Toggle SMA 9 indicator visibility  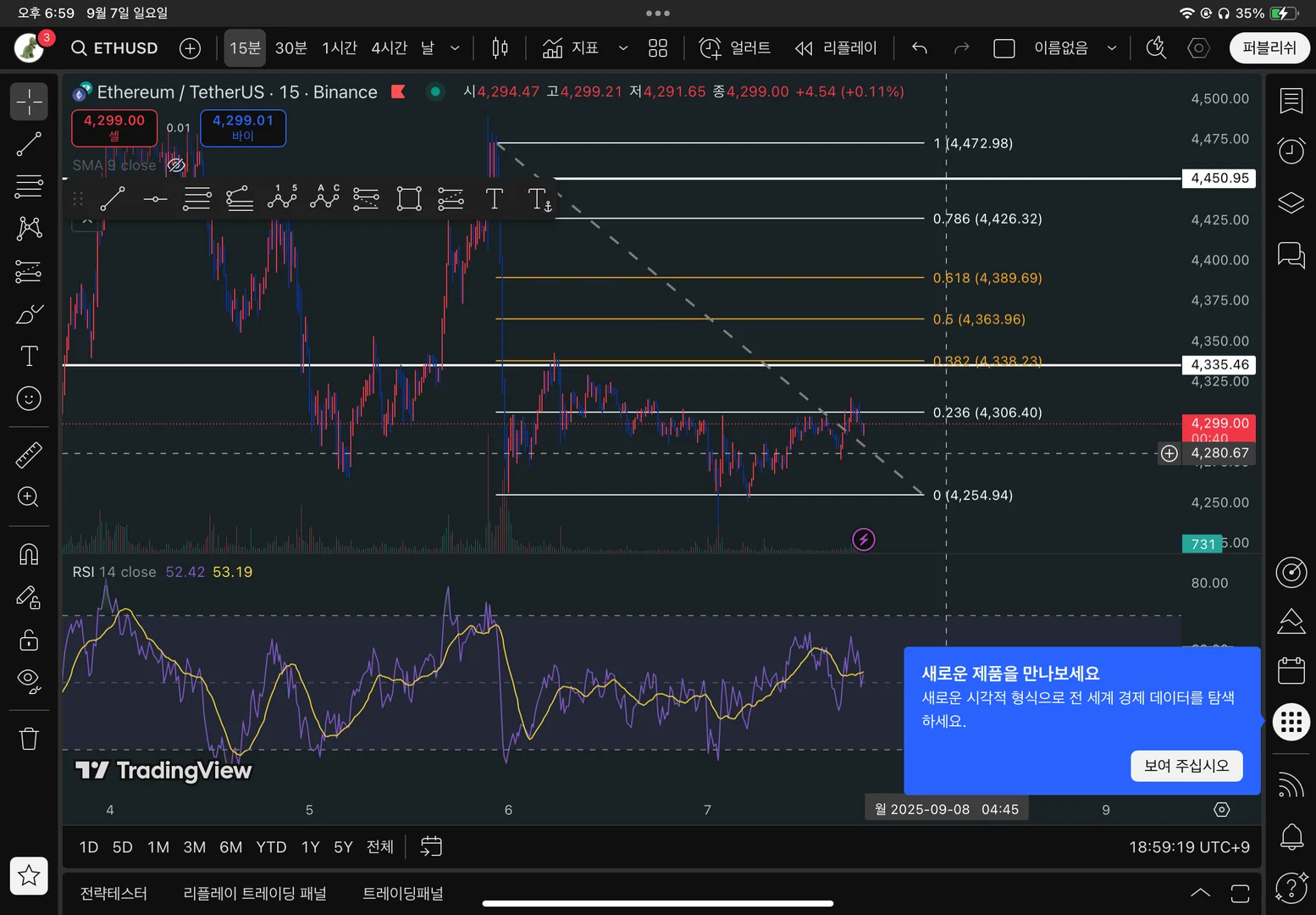(x=175, y=165)
